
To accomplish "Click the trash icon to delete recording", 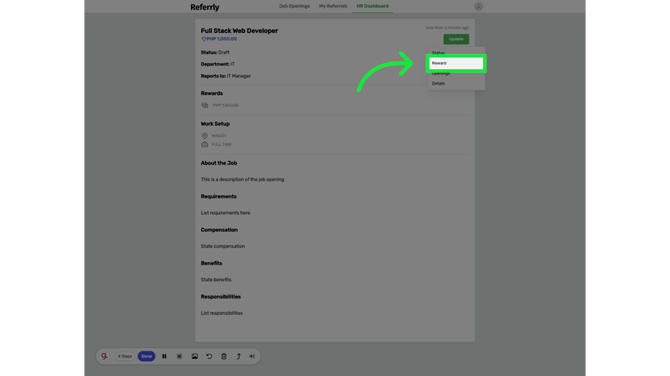I will coord(224,356).
